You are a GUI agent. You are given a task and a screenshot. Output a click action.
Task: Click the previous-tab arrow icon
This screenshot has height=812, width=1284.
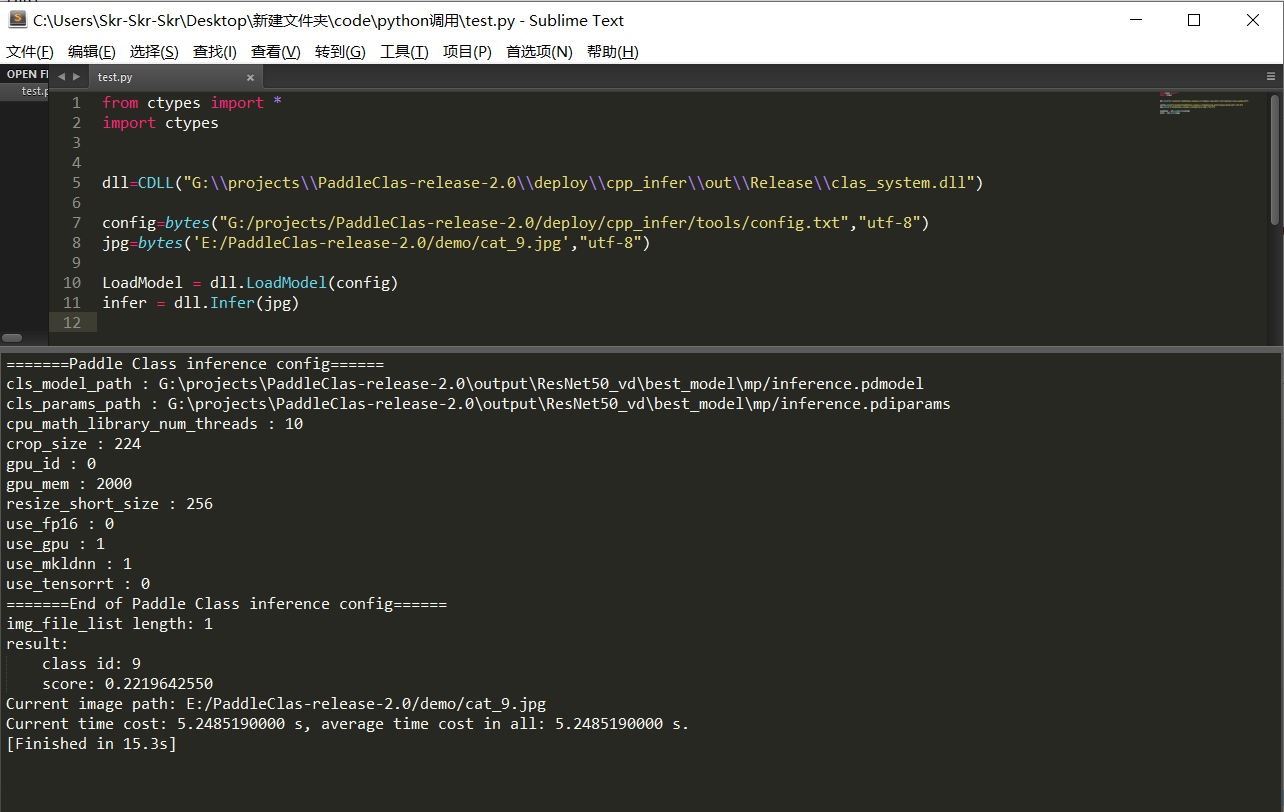(60, 75)
